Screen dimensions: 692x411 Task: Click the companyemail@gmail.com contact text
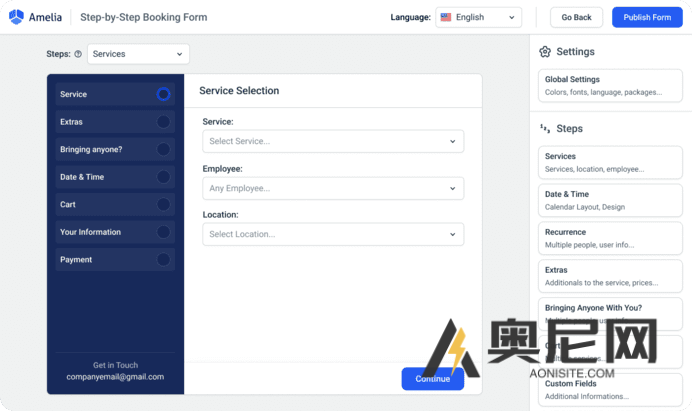click(115, 377)
